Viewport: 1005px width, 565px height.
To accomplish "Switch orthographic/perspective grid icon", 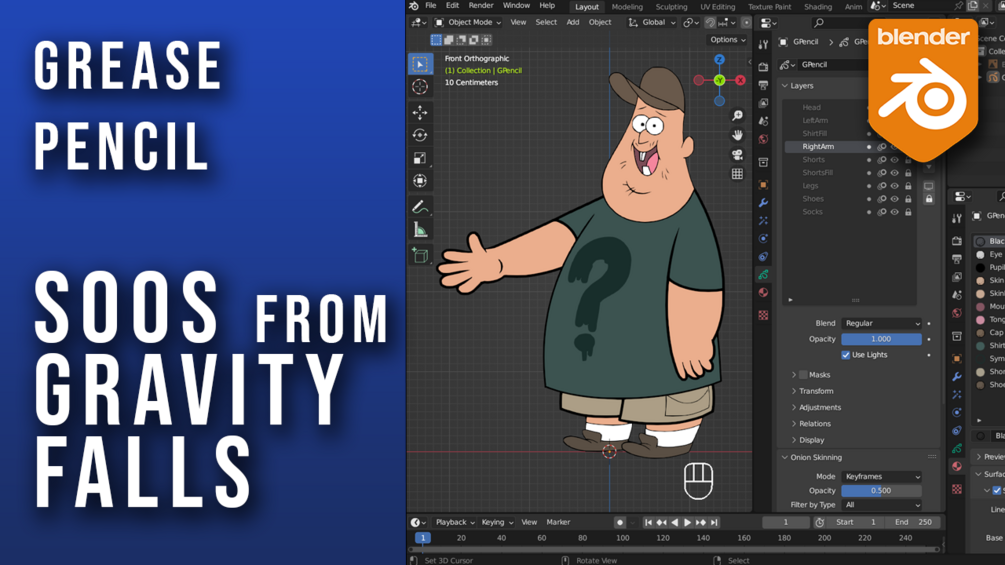I will point(738,174).
